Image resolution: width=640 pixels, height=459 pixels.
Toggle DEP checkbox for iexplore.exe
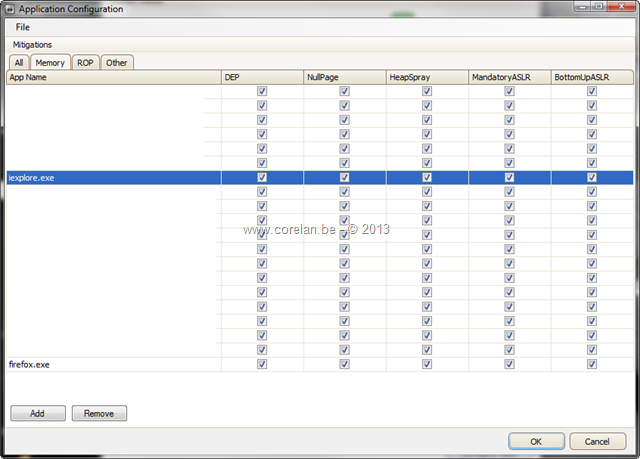tap(262, 177)
